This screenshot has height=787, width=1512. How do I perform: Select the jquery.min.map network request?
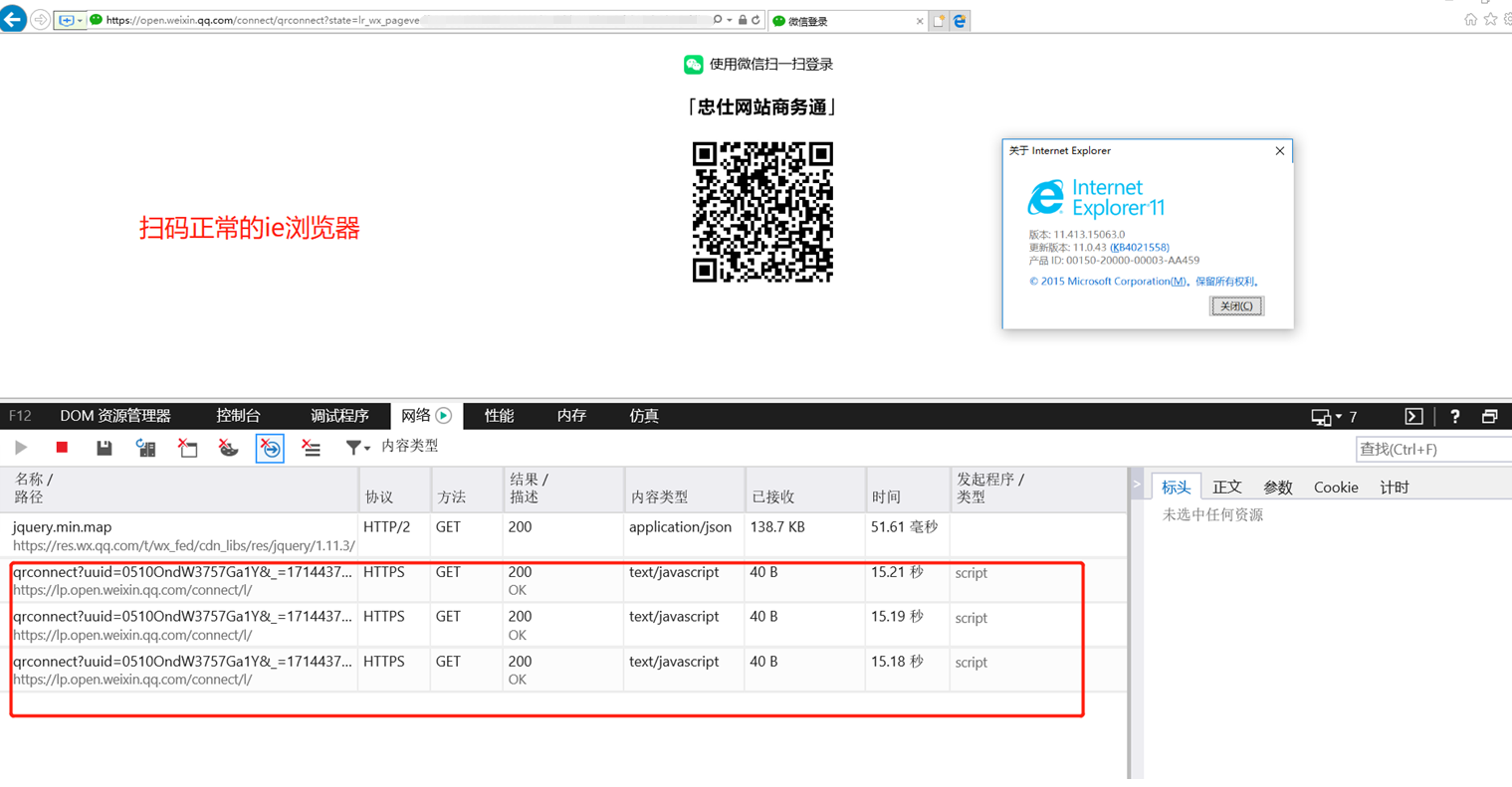[563, 535]
